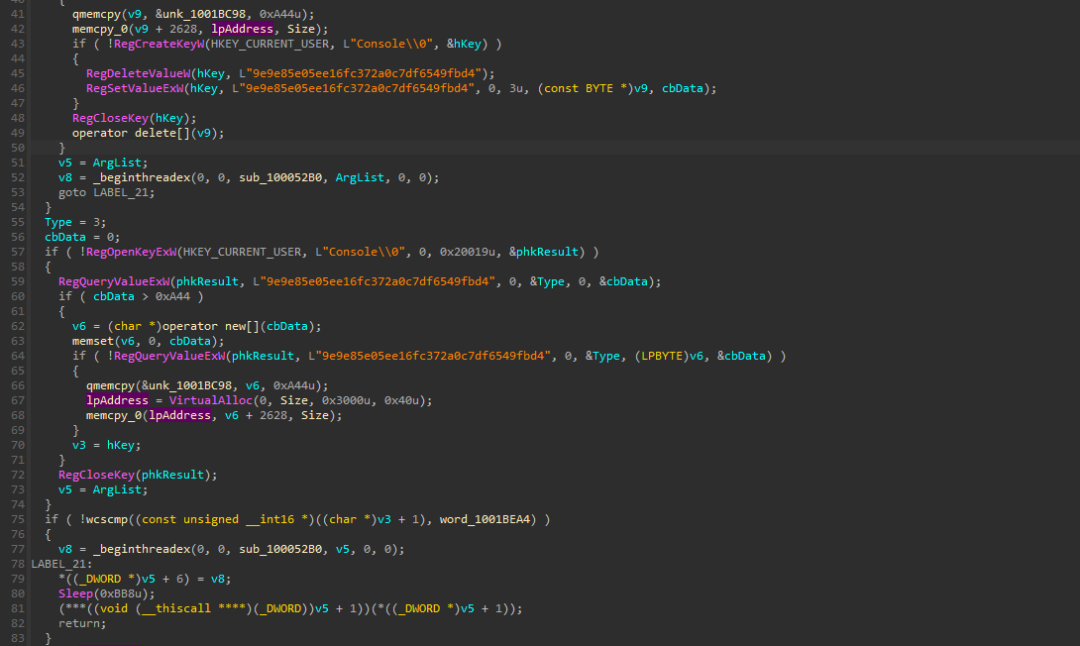The width and height of the screenshot is (1080, 646).
Task: Click line number 50 in gutter
Action: 17,148
